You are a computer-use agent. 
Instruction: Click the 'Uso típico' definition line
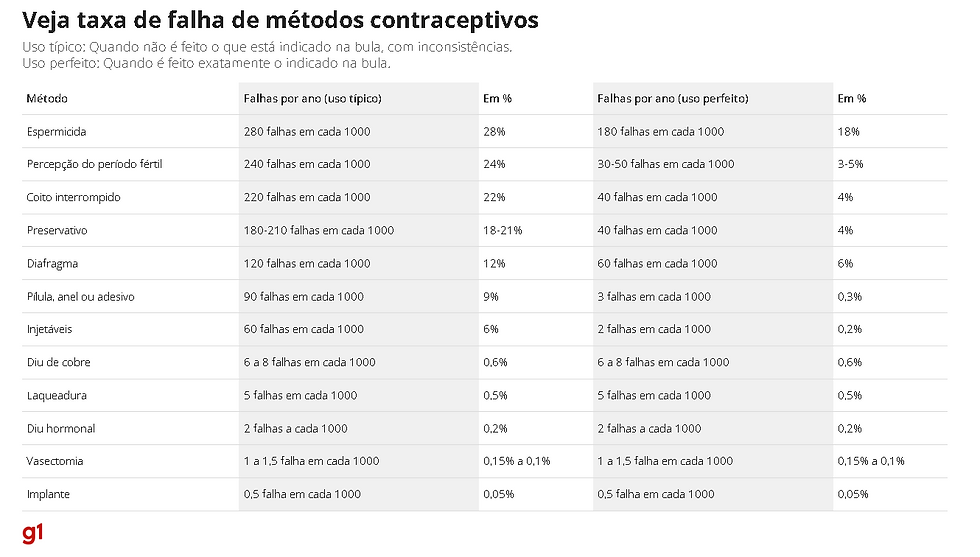[268, 47]
